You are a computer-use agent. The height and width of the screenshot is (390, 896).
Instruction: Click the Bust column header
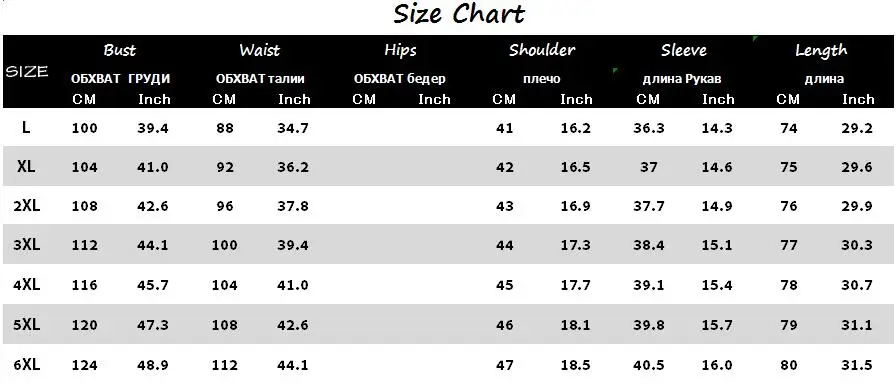coord(120,50)
